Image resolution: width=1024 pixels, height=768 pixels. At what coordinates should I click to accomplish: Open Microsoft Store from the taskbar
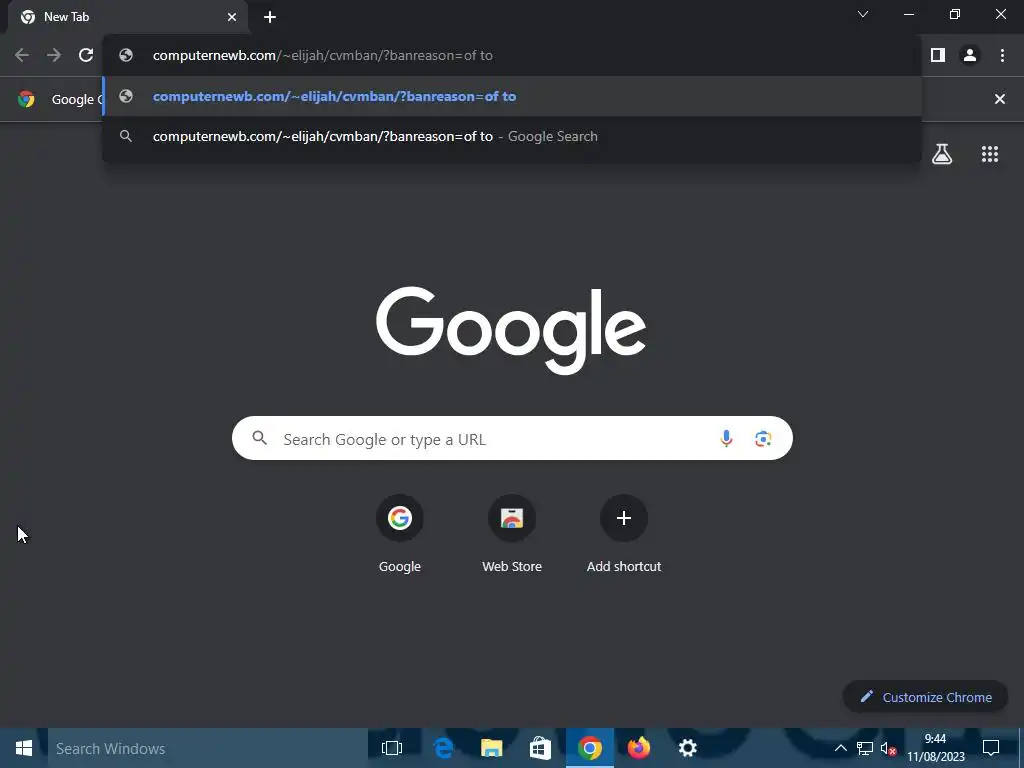pos(540,748)
